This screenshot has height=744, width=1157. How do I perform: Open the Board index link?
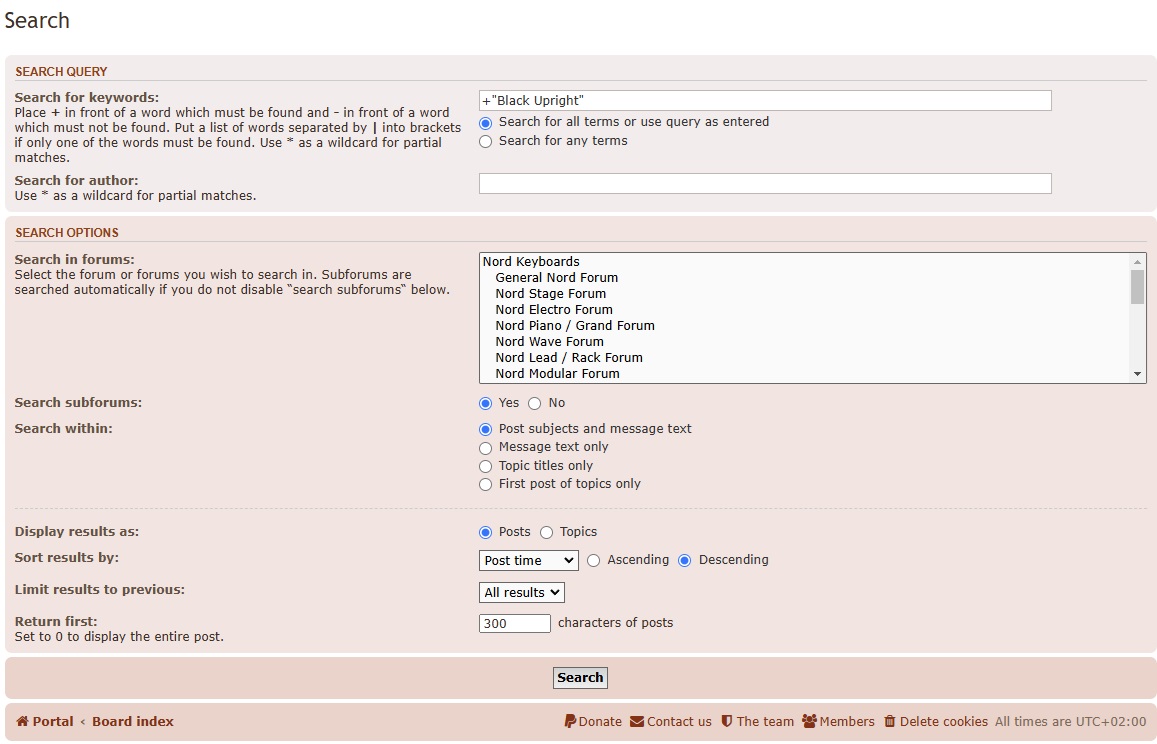coord(133,722)
